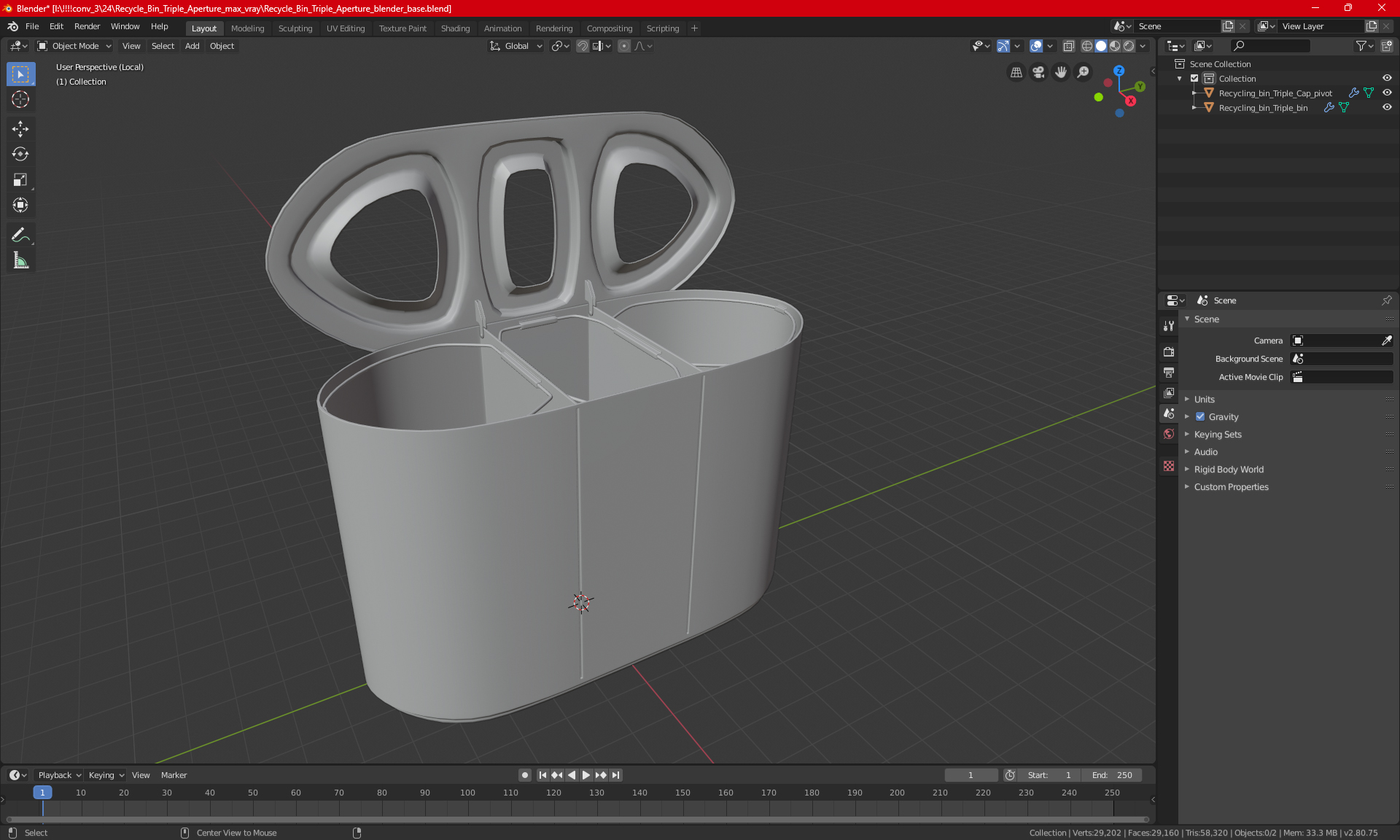The height and width of the screenshot is (840, 1400).
Task: Activate the Rotate tool
Action: 20,155
